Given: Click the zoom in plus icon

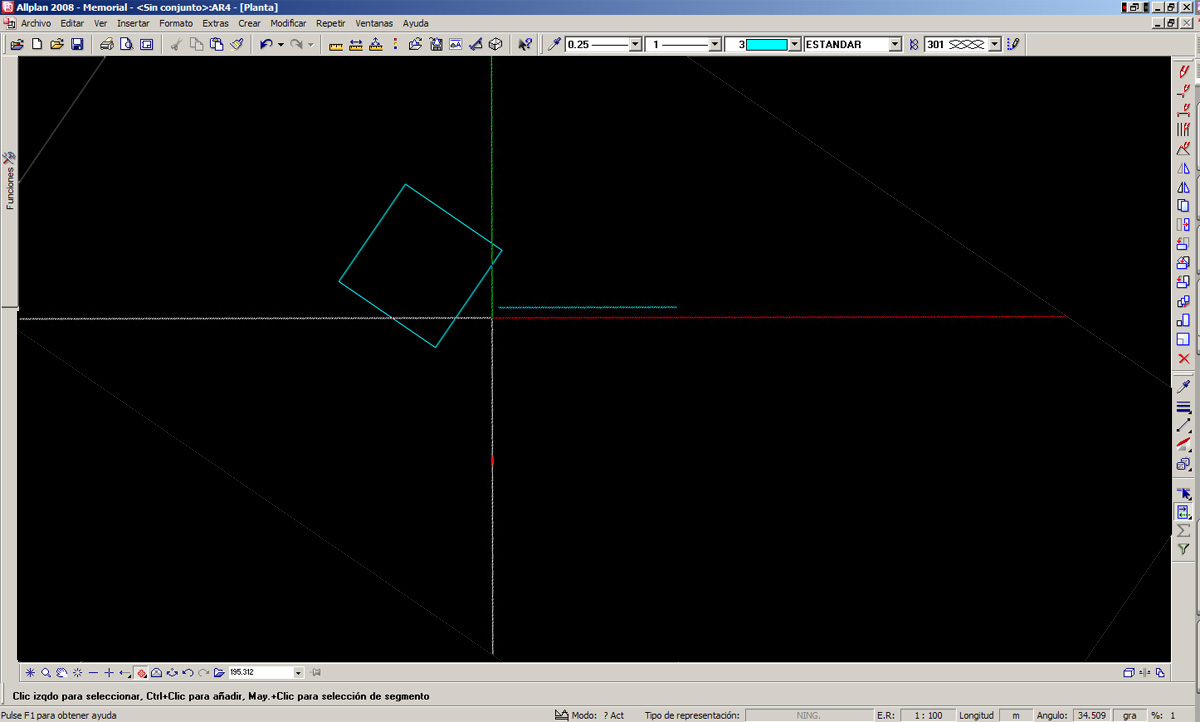Looking at the screenshot, I should (109, 673).
